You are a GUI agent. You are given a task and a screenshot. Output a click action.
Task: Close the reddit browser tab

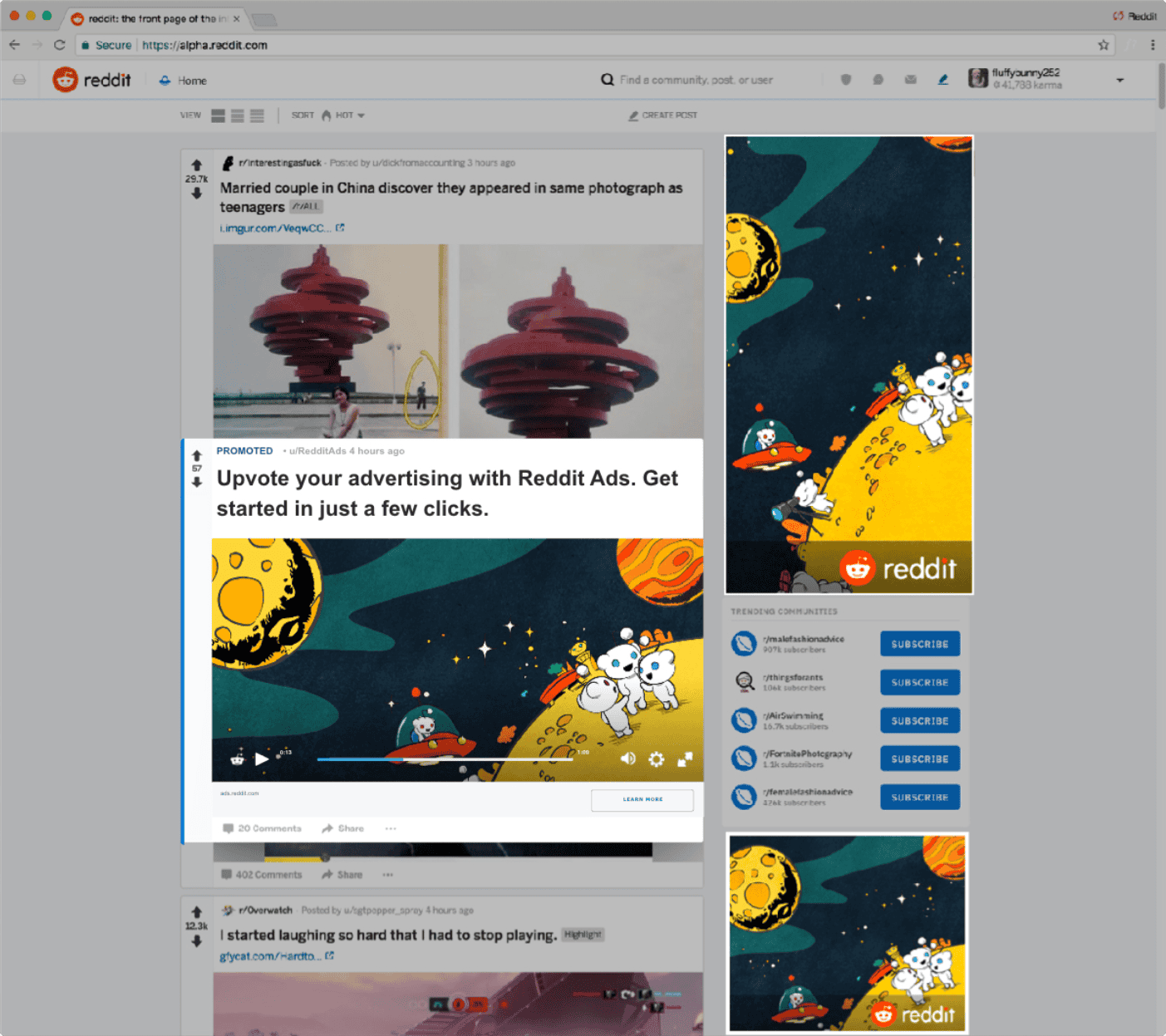coord(237,18)
